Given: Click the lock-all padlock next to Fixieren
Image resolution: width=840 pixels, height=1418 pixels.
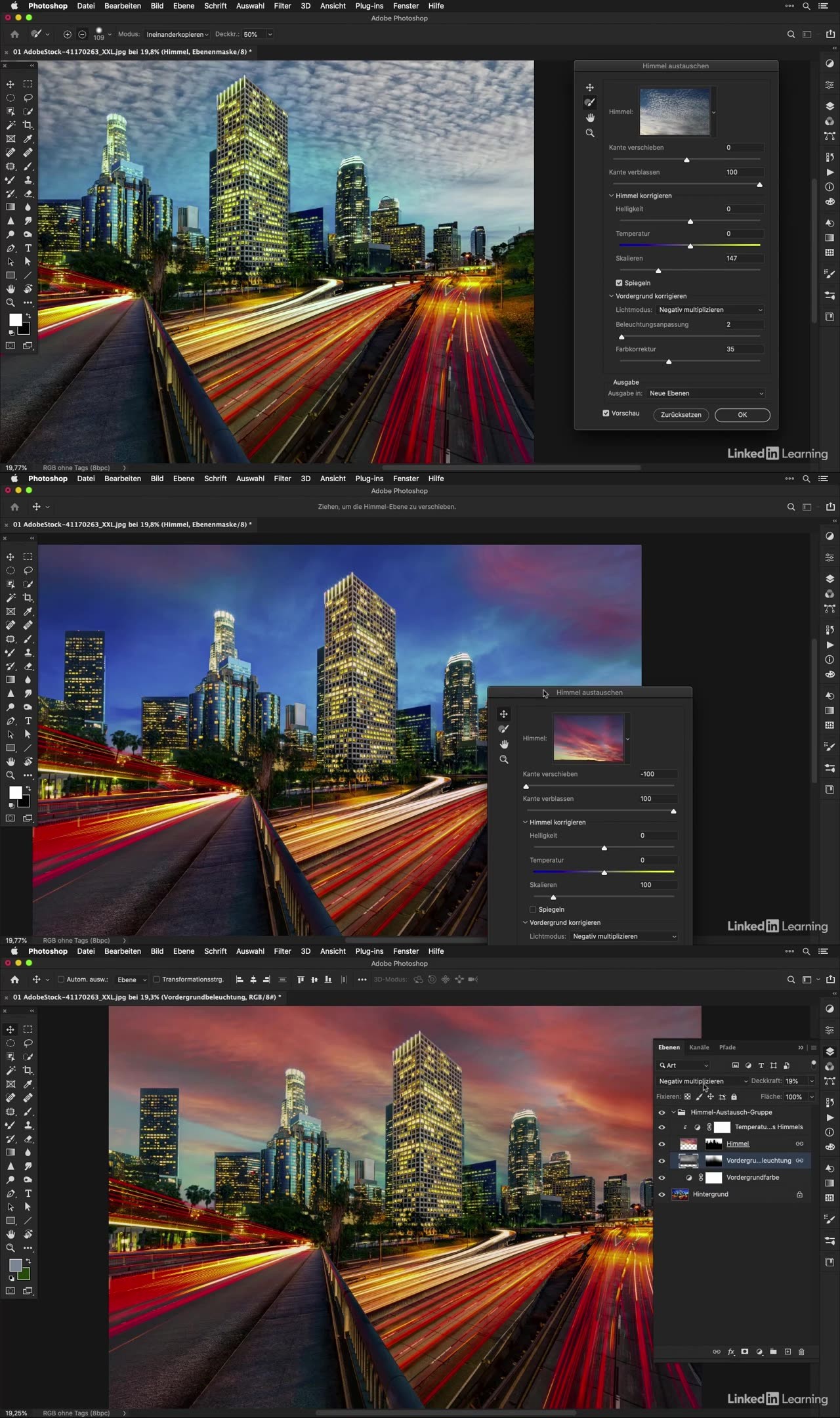Looking at the screenshot, I should coord(734,1097).
